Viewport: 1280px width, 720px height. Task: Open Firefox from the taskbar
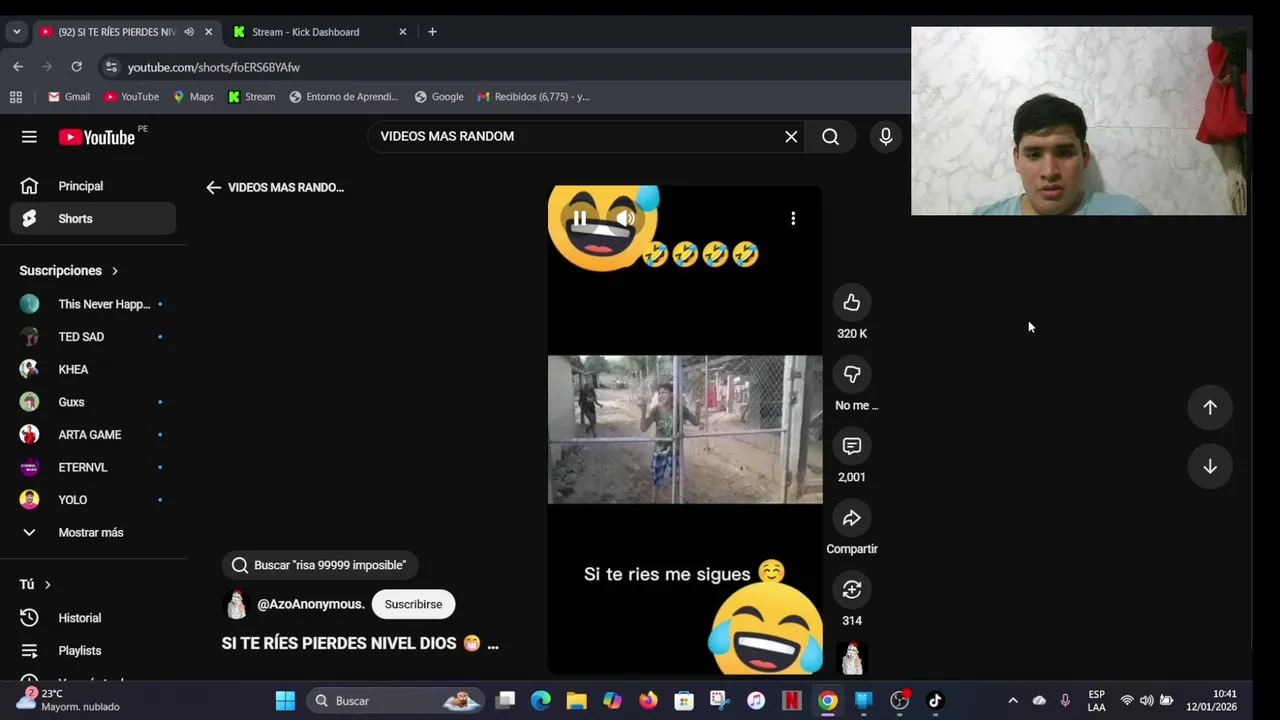648,701
